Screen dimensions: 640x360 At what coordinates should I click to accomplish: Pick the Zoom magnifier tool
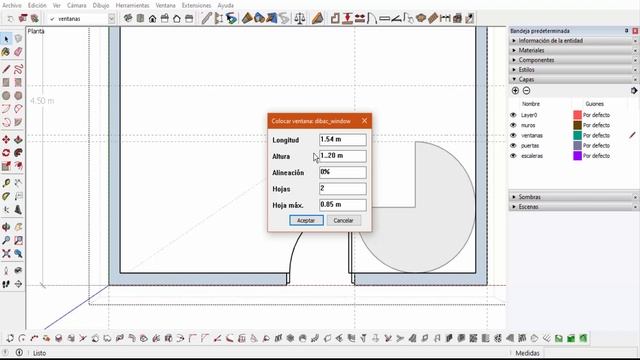pyautogui.click(x=6, y=240)
